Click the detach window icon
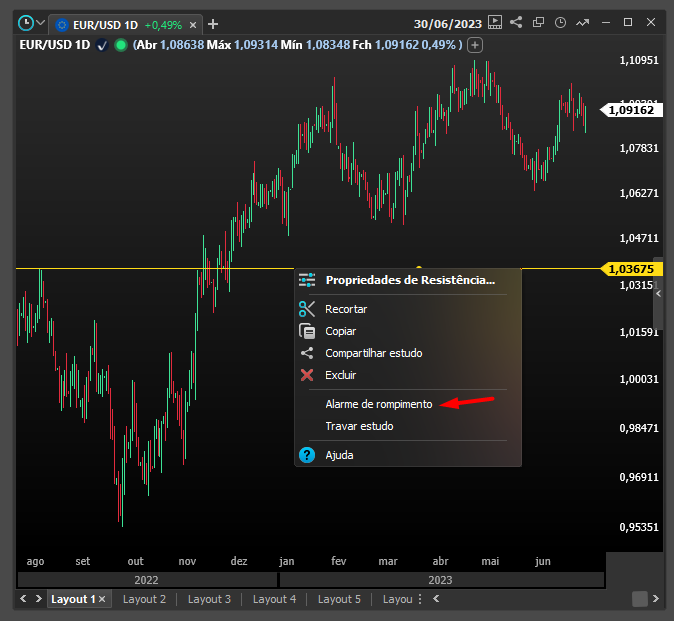 click(x=539, y=22)
